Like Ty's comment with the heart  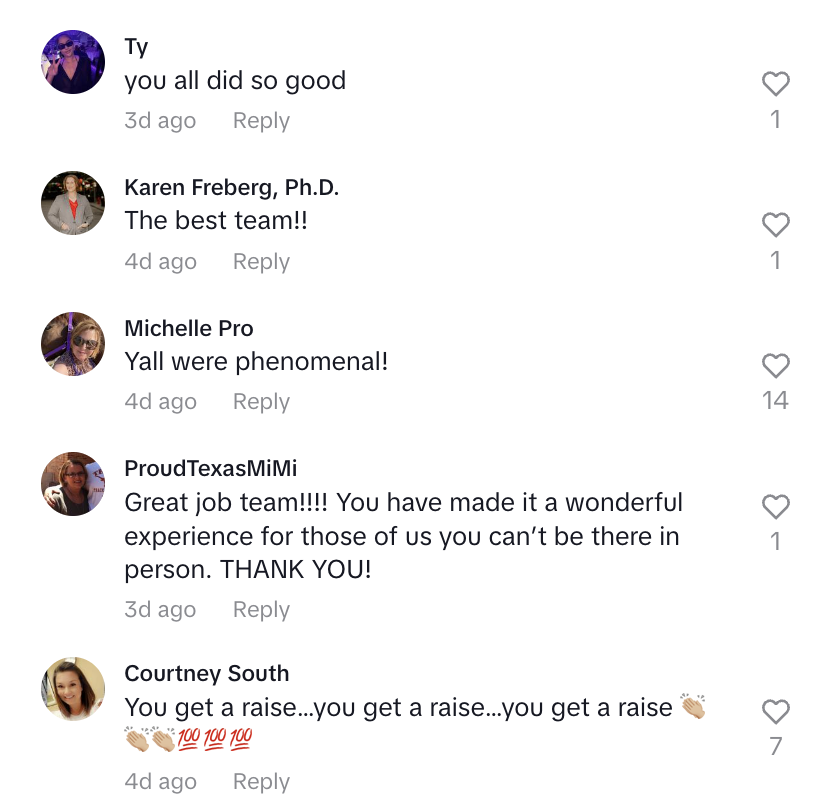coord(776,84)
